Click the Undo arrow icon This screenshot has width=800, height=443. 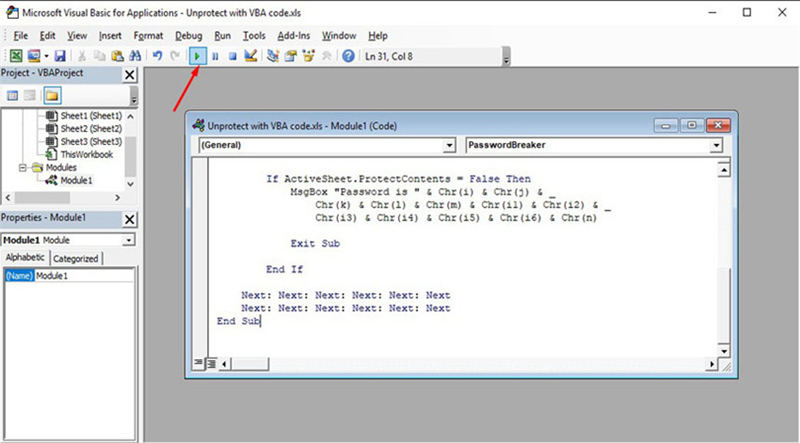click(x=158, y=57)
